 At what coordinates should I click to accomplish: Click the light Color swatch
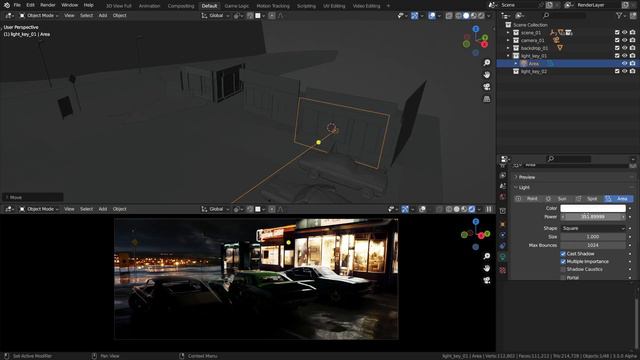pos(593,208)
